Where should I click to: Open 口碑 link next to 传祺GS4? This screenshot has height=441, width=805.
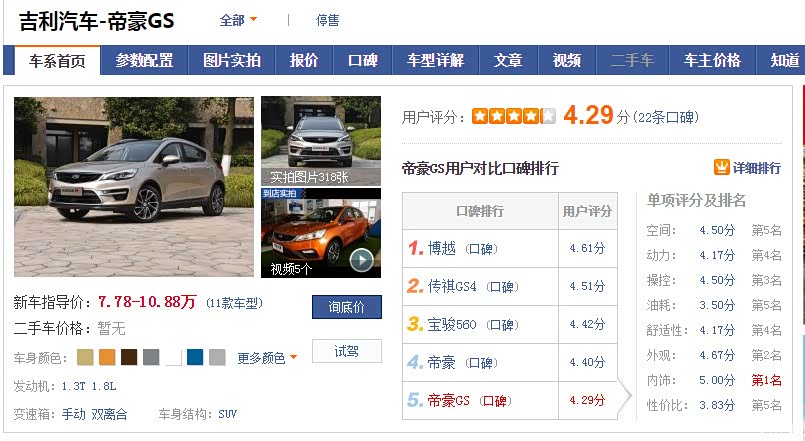(502, 286)
